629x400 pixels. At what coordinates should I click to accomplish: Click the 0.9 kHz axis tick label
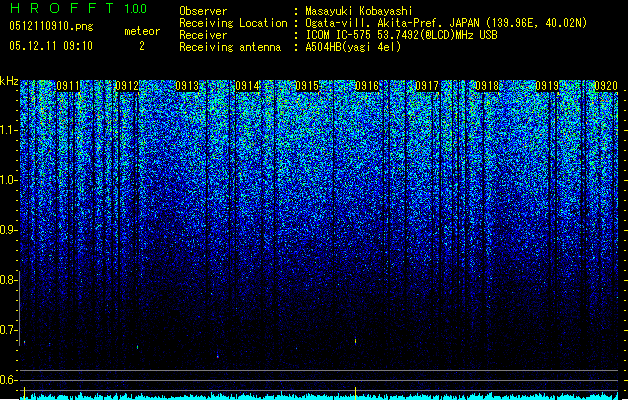pyautogui.click(x=8, y=230)
